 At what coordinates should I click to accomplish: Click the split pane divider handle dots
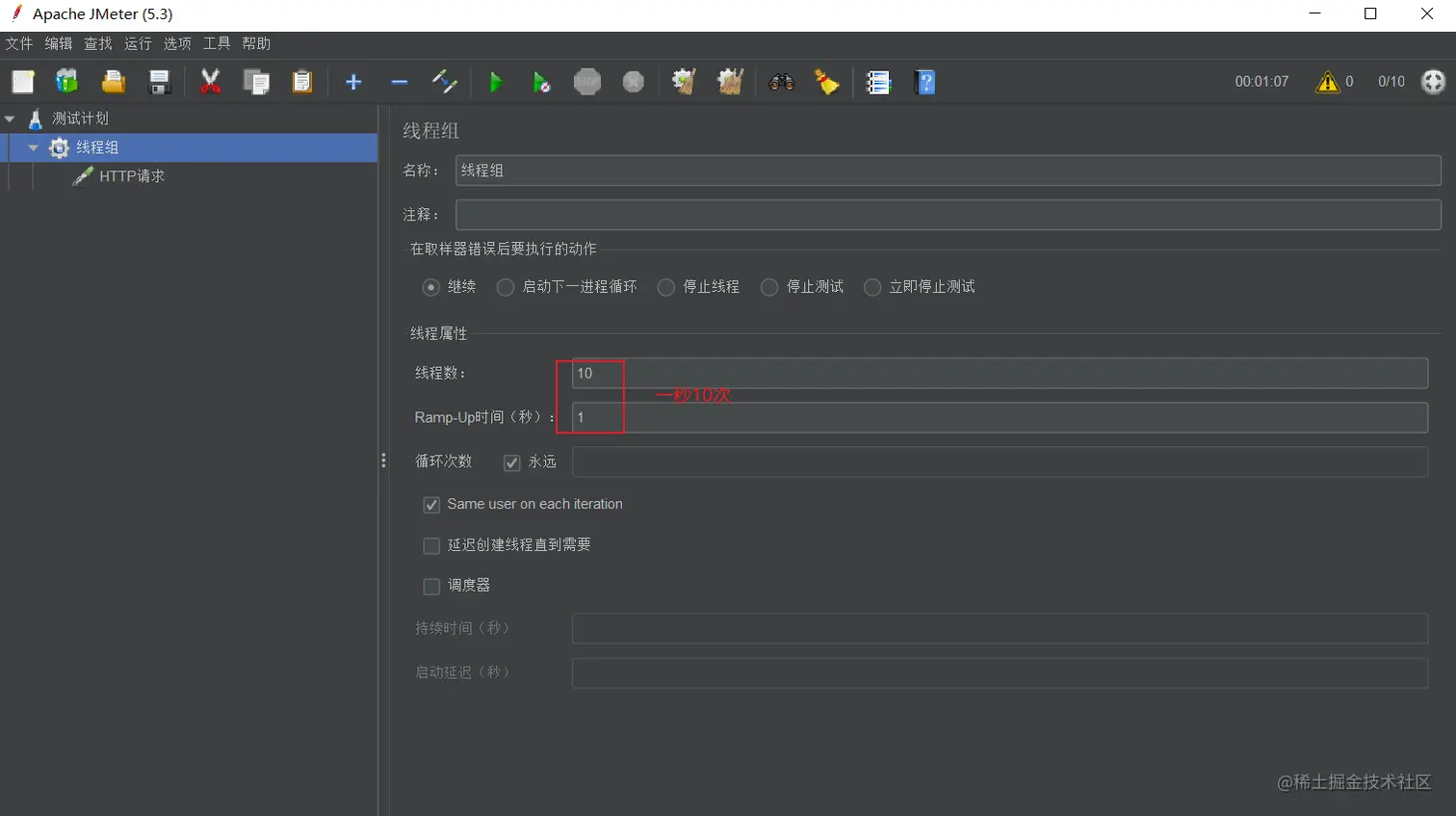(x=383, y=461)
